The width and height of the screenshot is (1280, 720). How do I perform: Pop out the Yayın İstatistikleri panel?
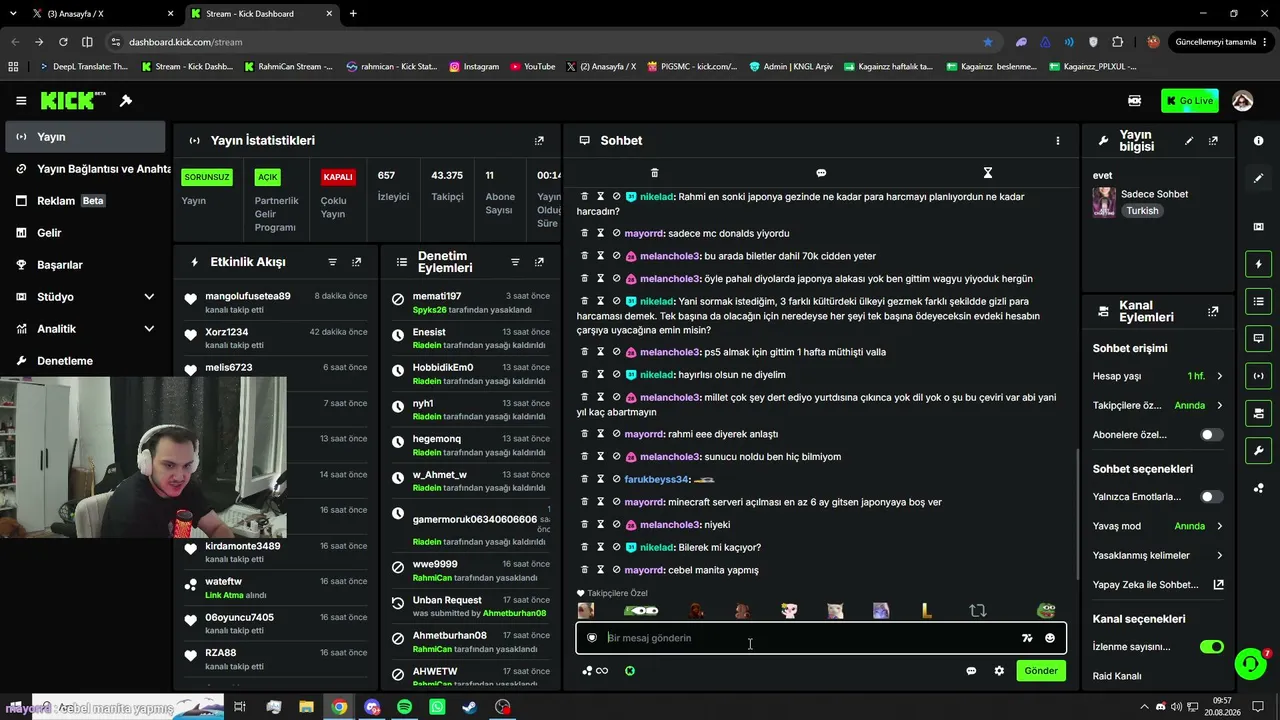[x=539, y=141]
